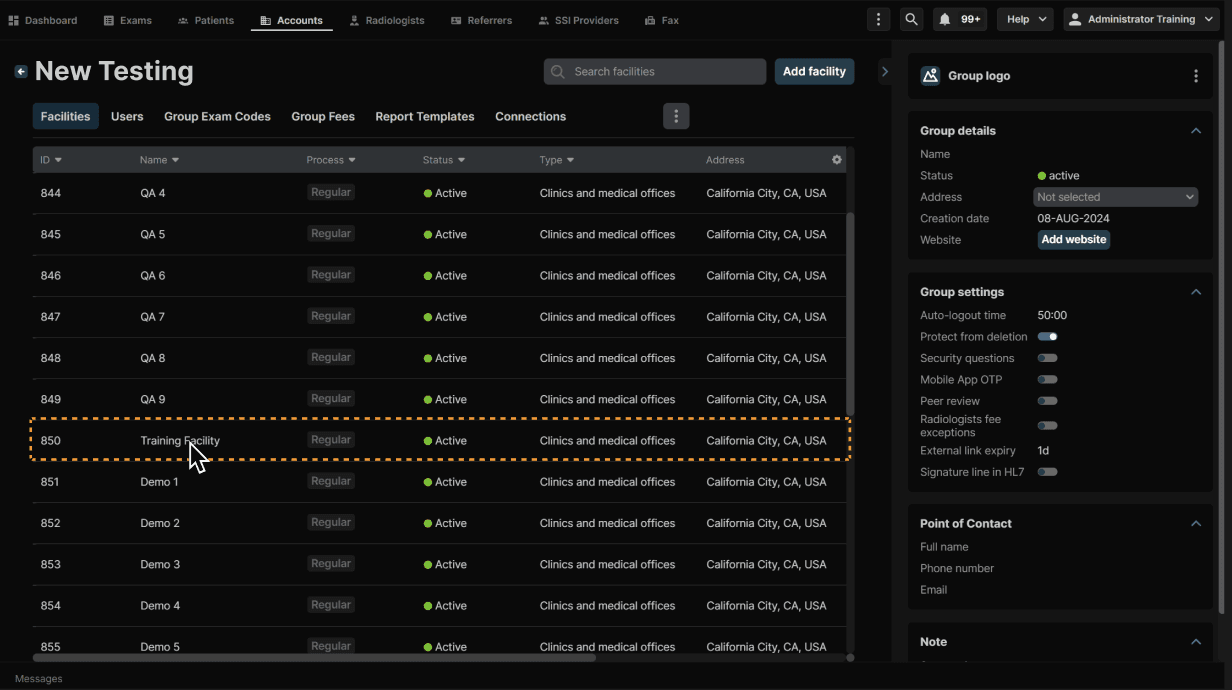
Task: Select the Facilities tab
Action: tap(66, 116)
